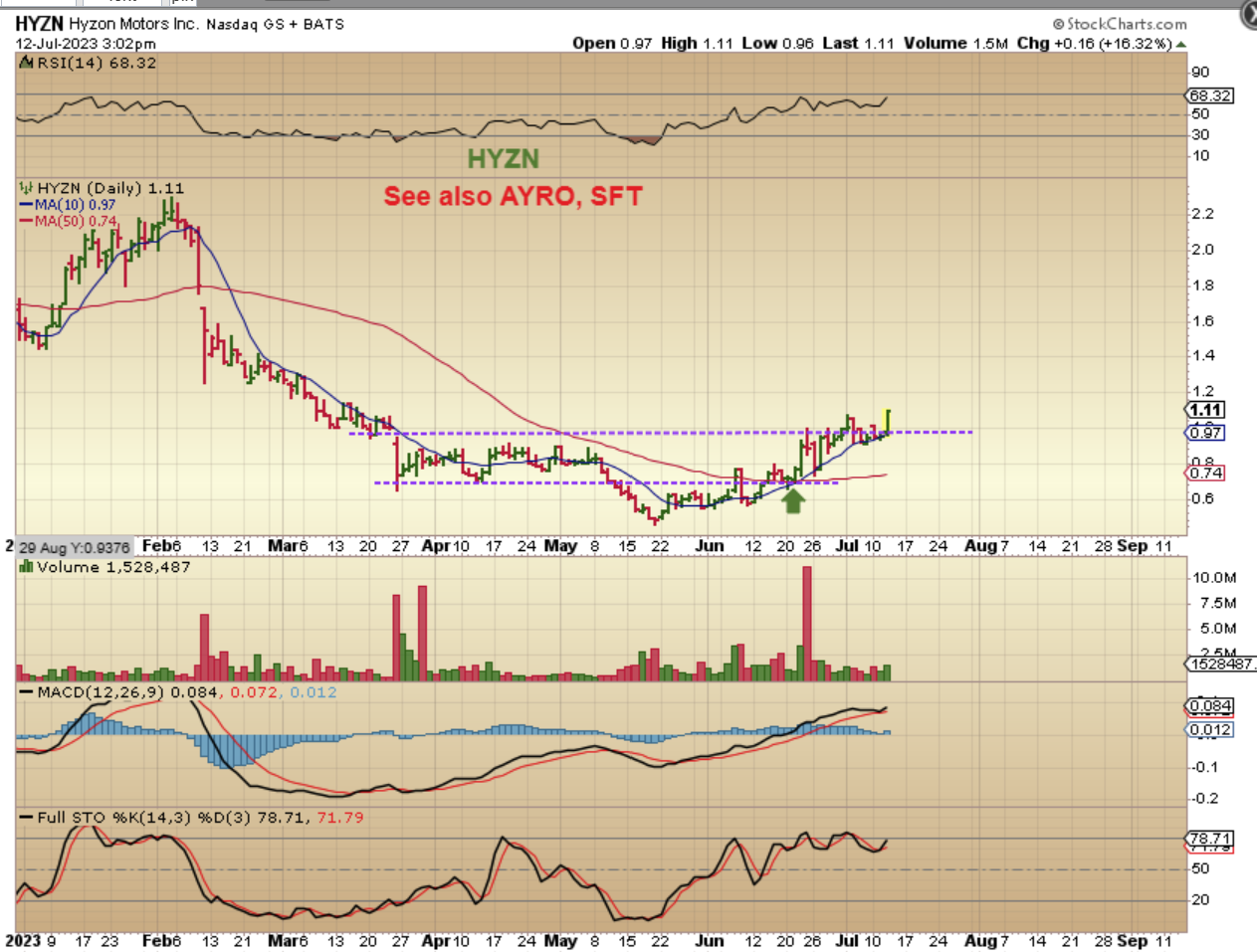1257x952 pixels.
Task: Click the 10.0M label on the volume axis
Action: 1214,577
